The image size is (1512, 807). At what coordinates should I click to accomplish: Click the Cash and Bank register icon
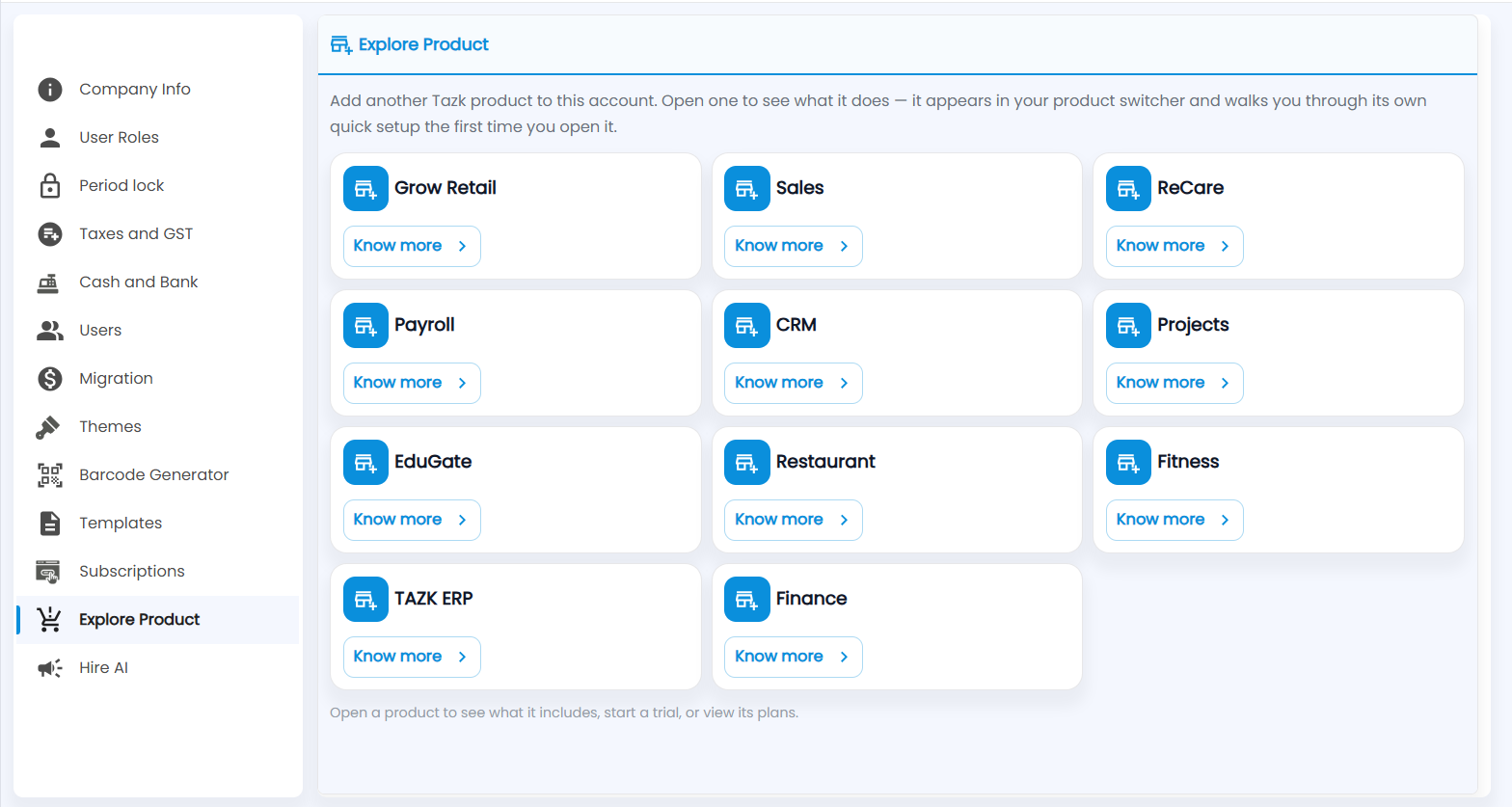coord(48,282)
